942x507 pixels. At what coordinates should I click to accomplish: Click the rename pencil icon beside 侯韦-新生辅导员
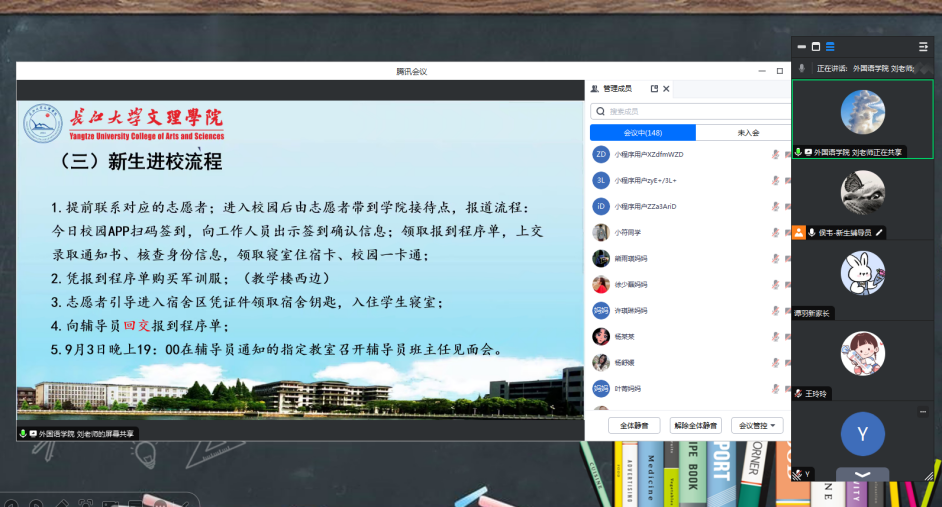click(879, 232)
